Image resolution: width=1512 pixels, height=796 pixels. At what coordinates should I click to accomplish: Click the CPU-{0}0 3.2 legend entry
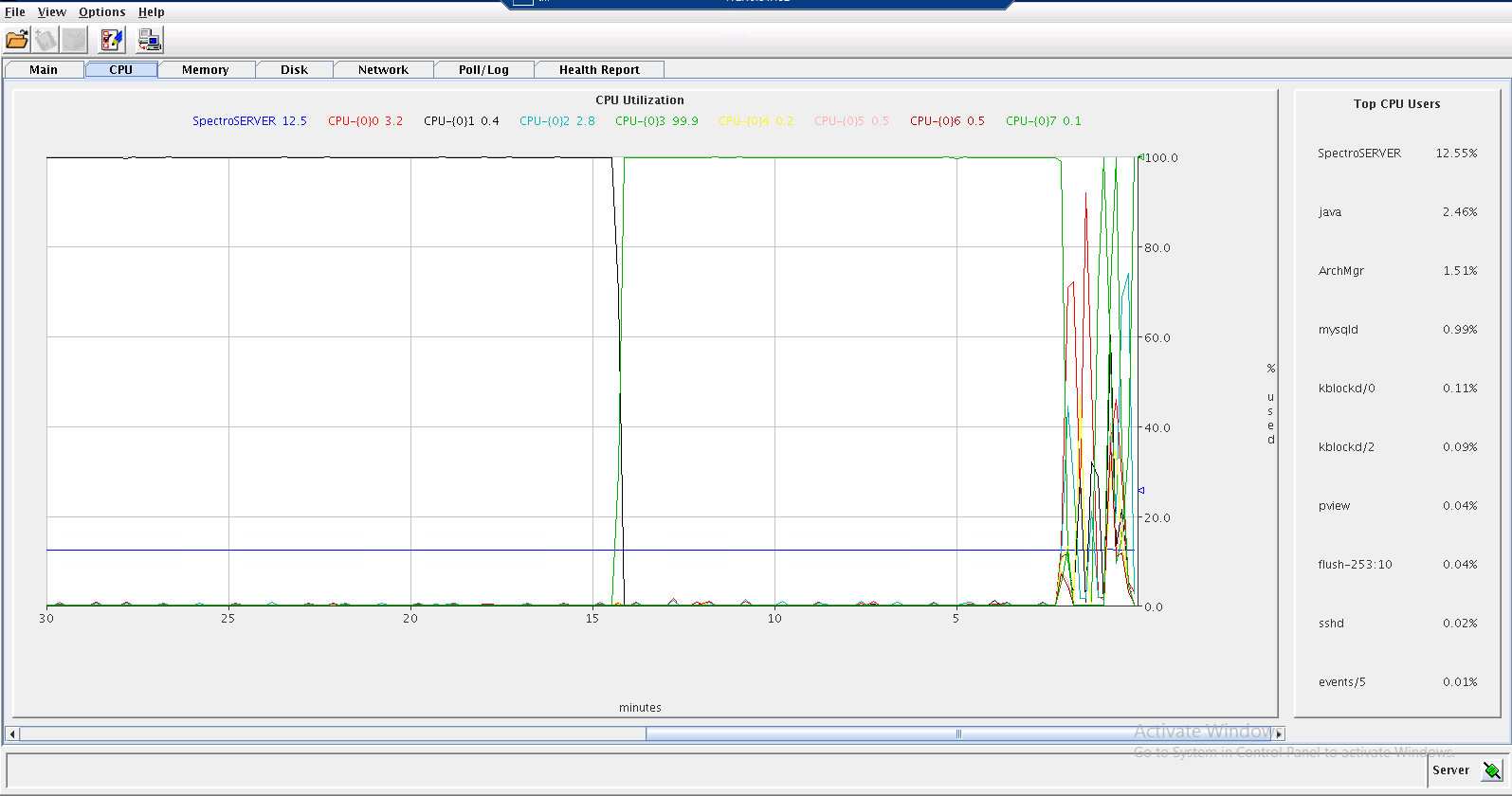[365, 121]
